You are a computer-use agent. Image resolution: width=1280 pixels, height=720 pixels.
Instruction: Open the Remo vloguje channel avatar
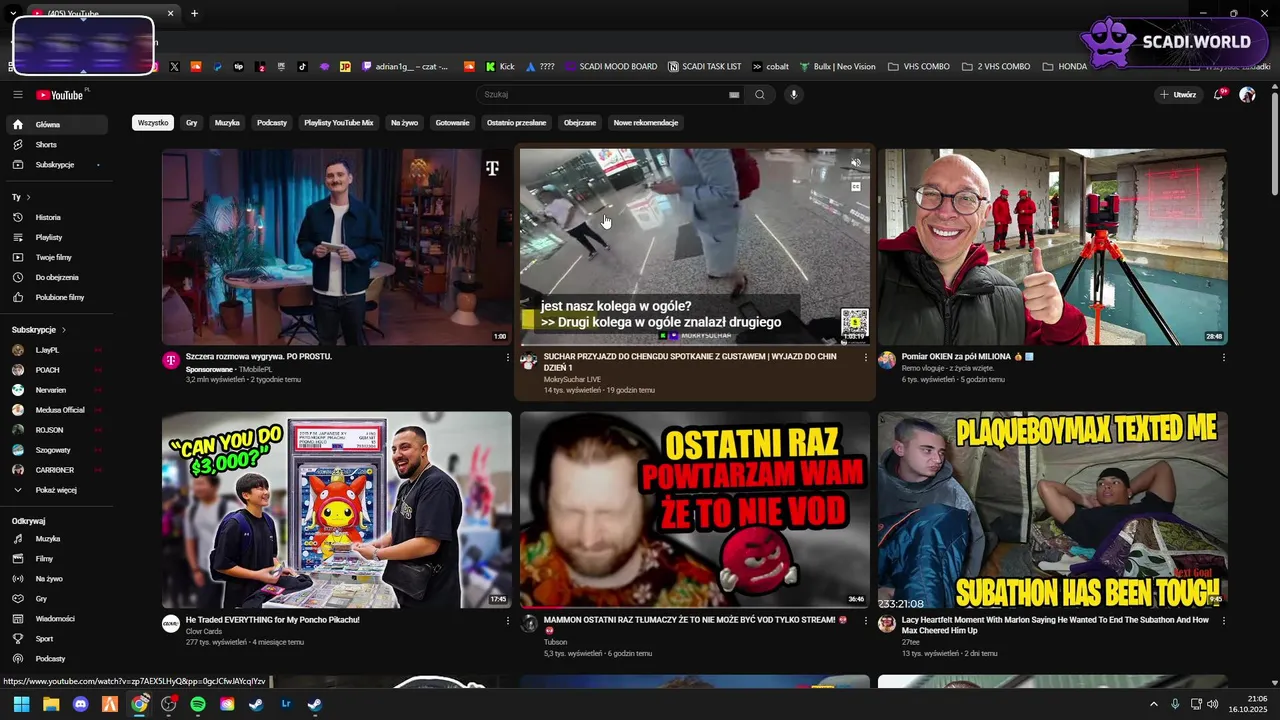point(887,361)
